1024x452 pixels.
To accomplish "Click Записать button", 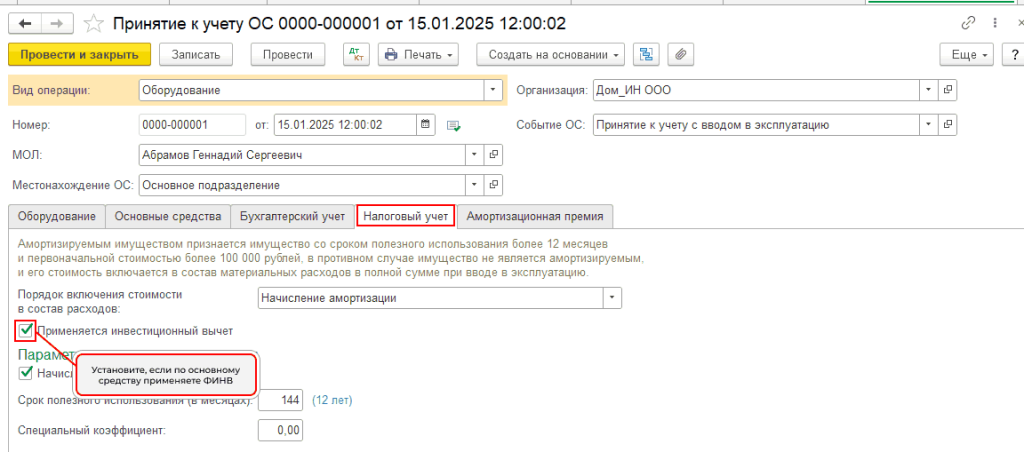I will 196,55.
